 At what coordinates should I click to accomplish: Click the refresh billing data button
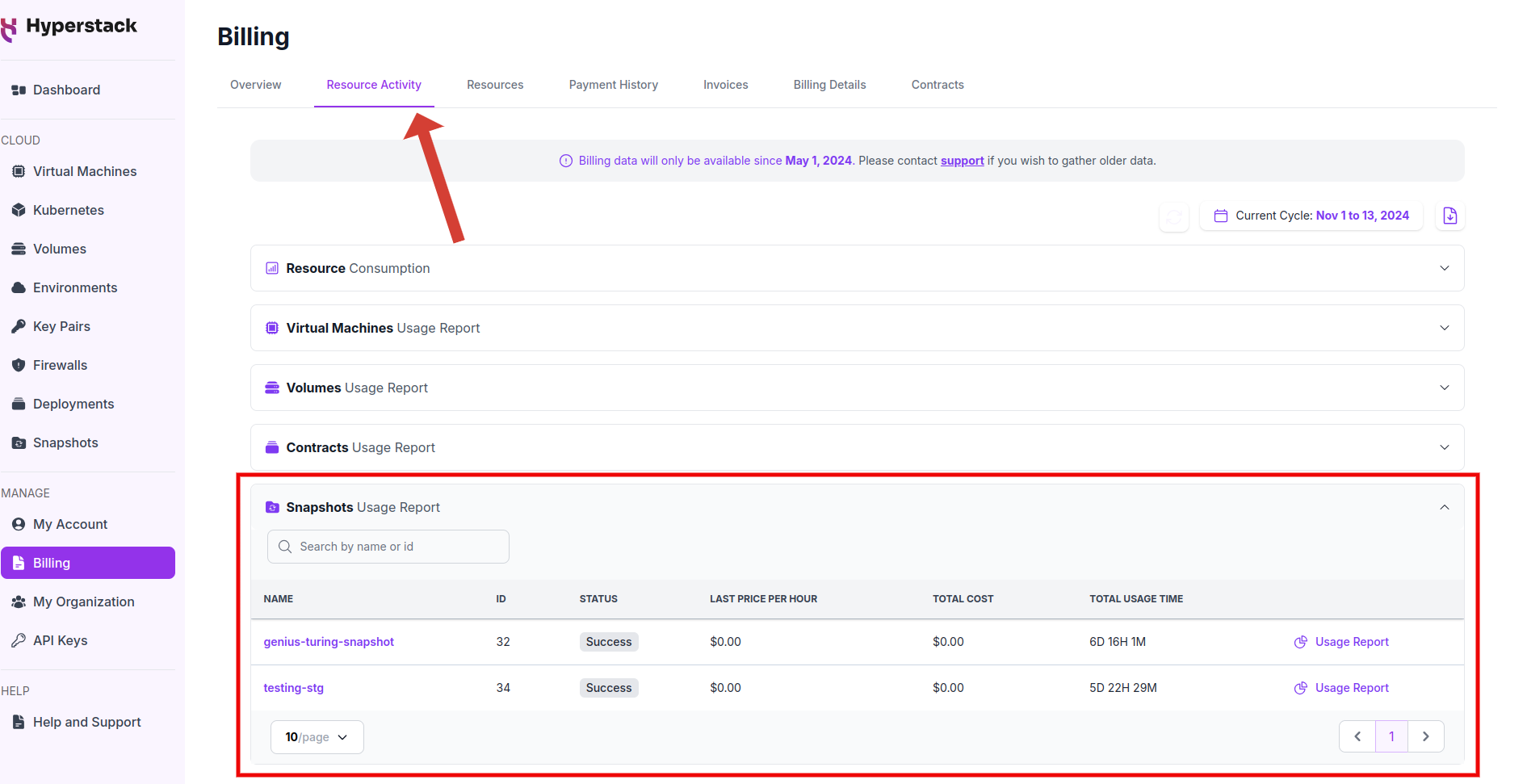(x=1173, y=216)
